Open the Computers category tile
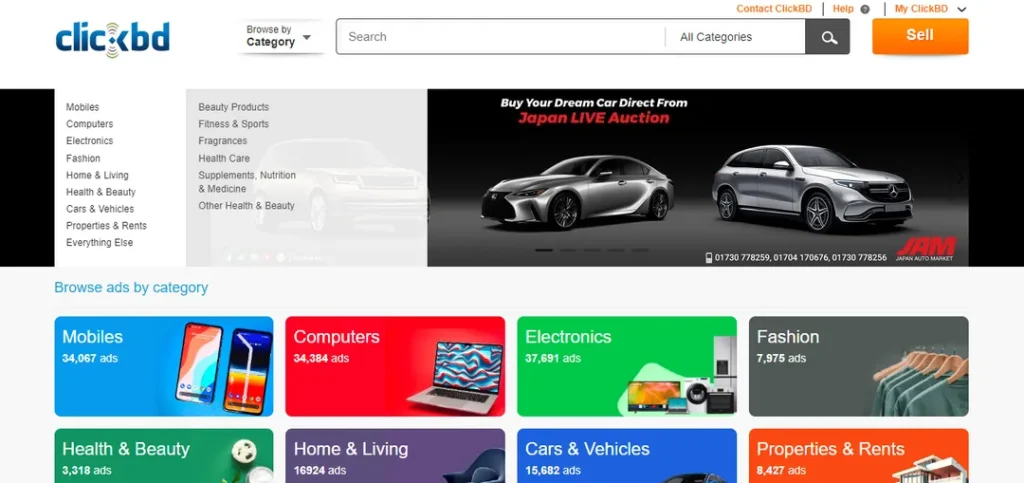Screen dimensions: 1024x483 point(395,366)
